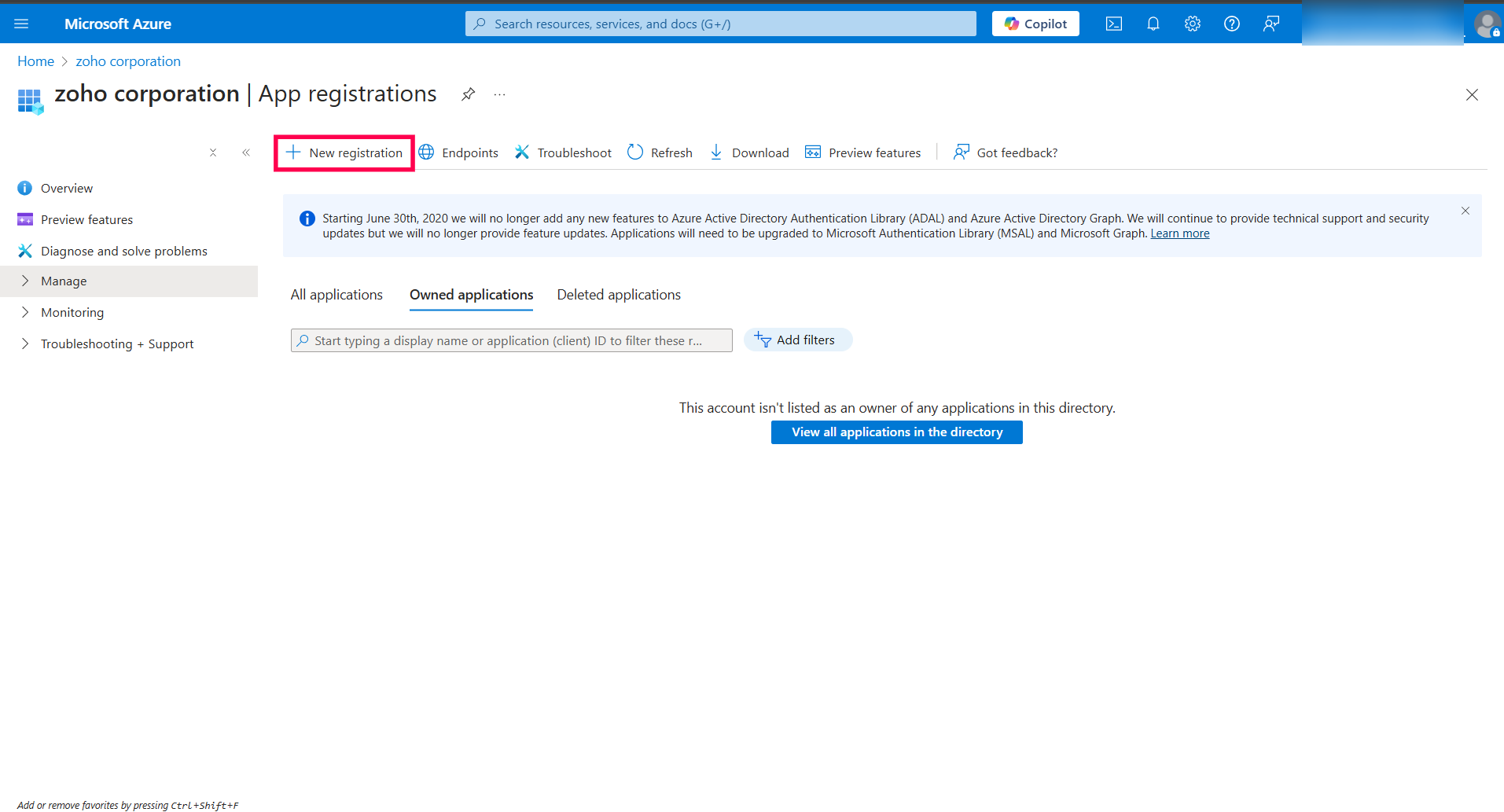1504x812 pixels.
Task: Collapse the left navigation menu
Action: (246, 152)
